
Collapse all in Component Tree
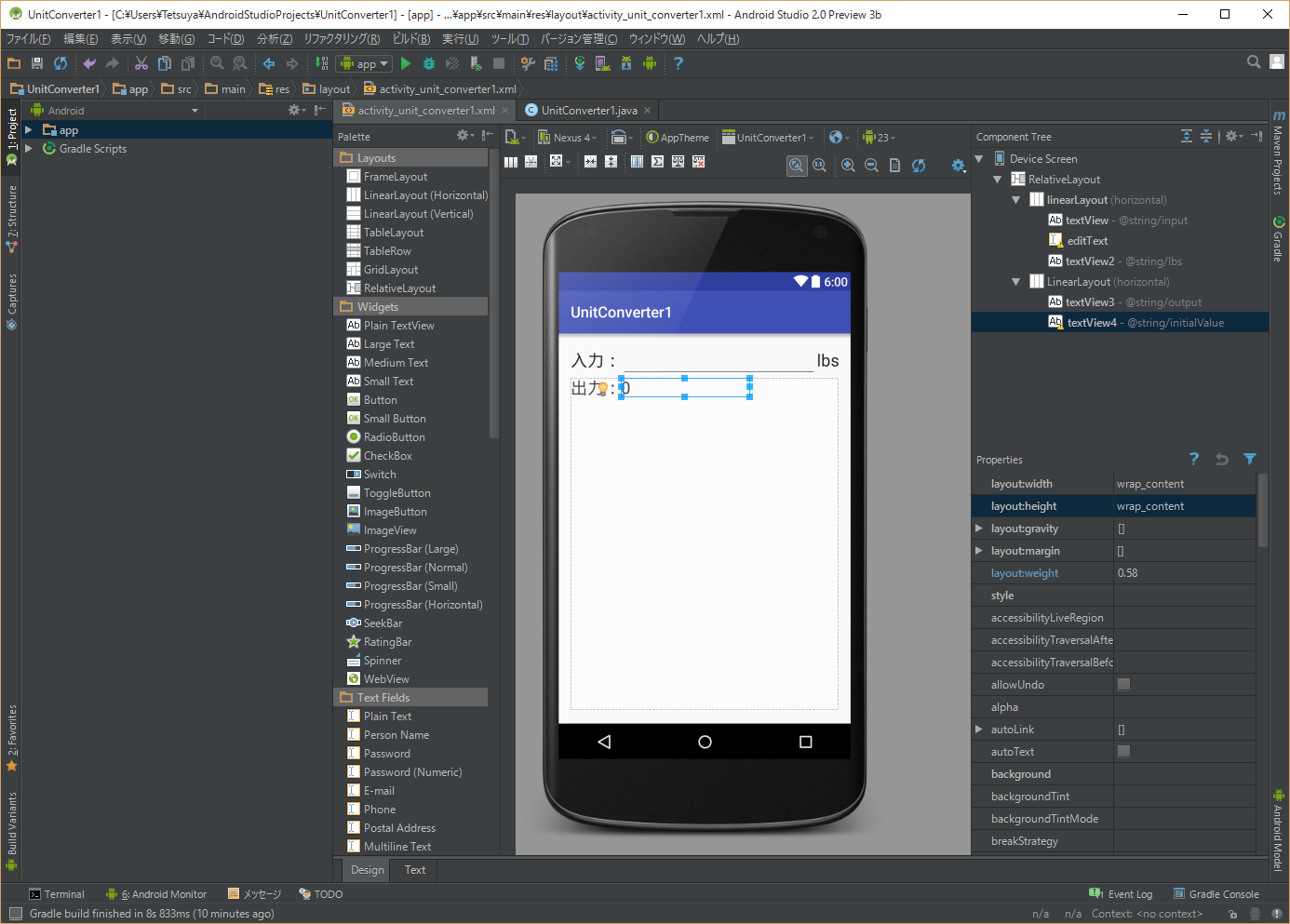tap(1206, 136)
